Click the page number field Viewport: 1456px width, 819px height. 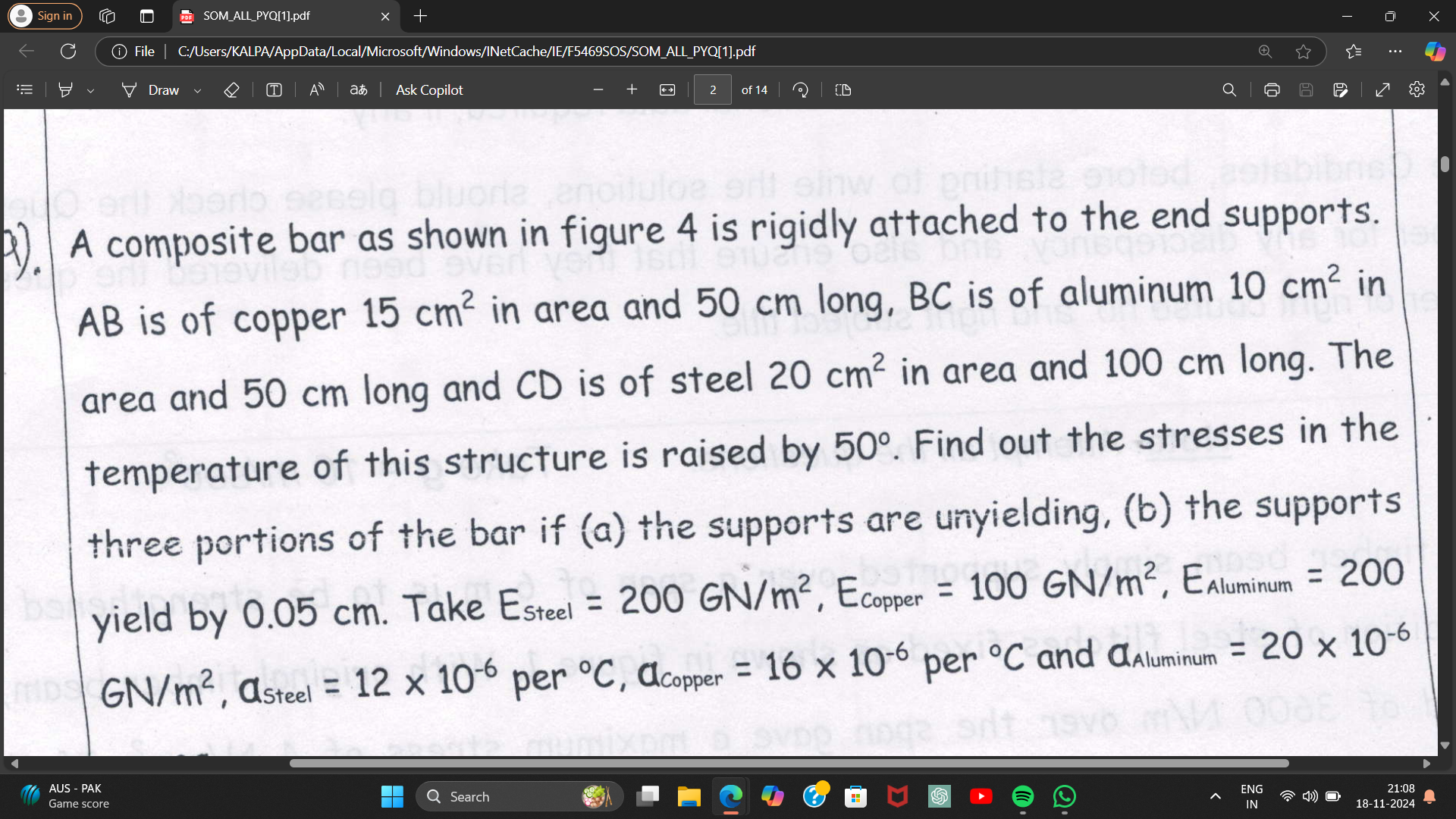pos(713,89)
